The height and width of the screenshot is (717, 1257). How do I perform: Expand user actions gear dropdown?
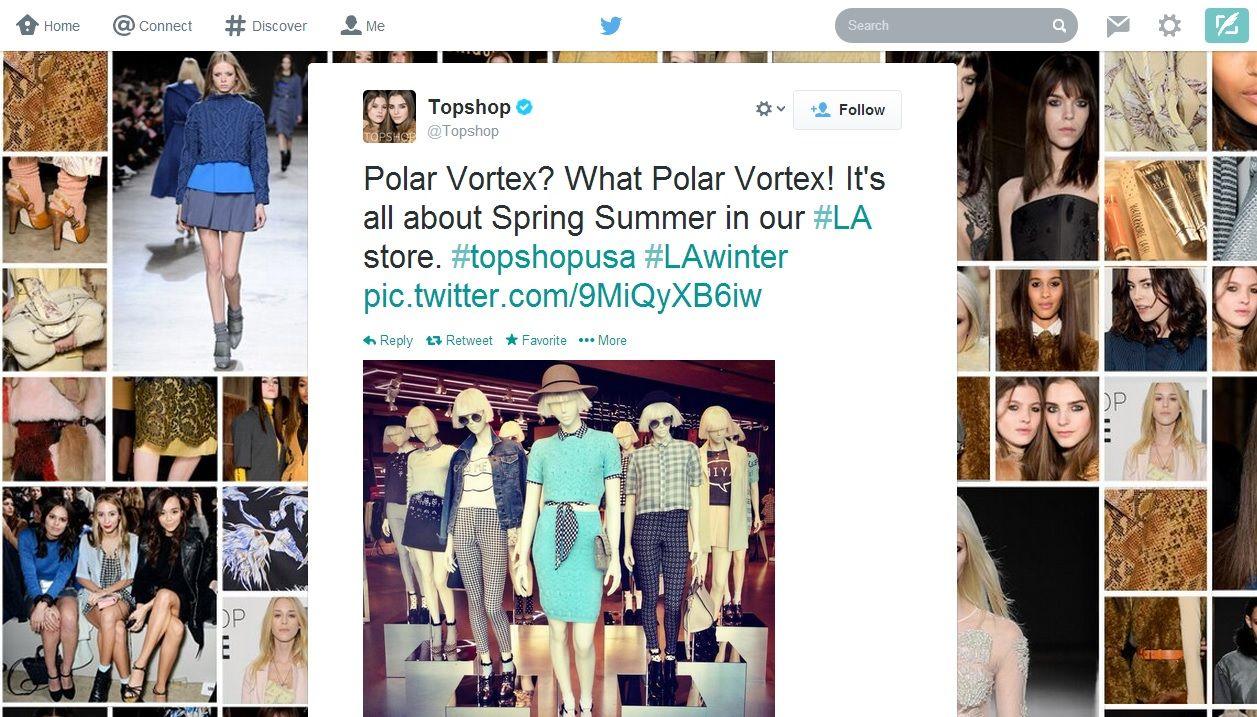770,109
